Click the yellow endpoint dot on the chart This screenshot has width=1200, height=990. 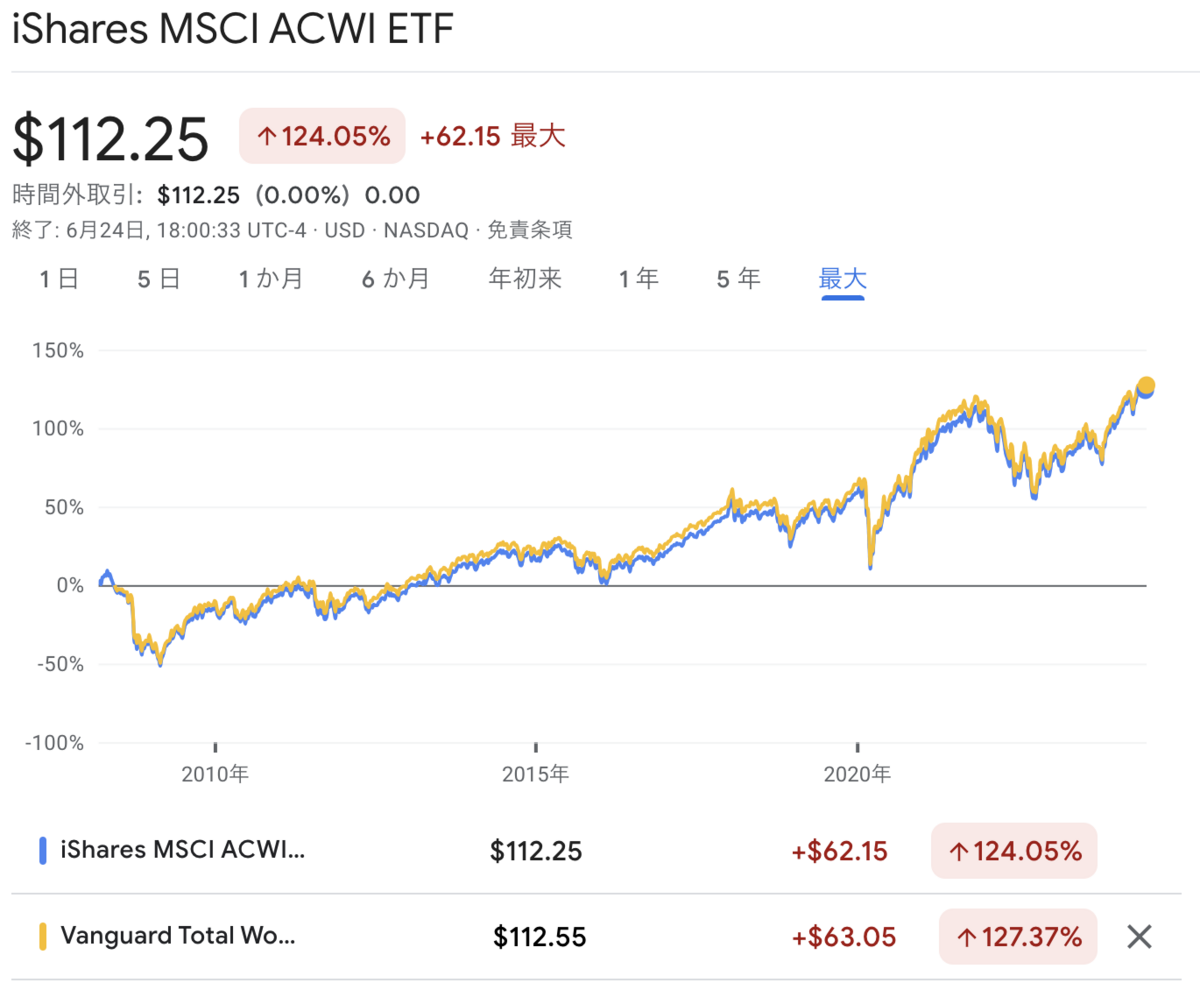[x=1144, y=384]
